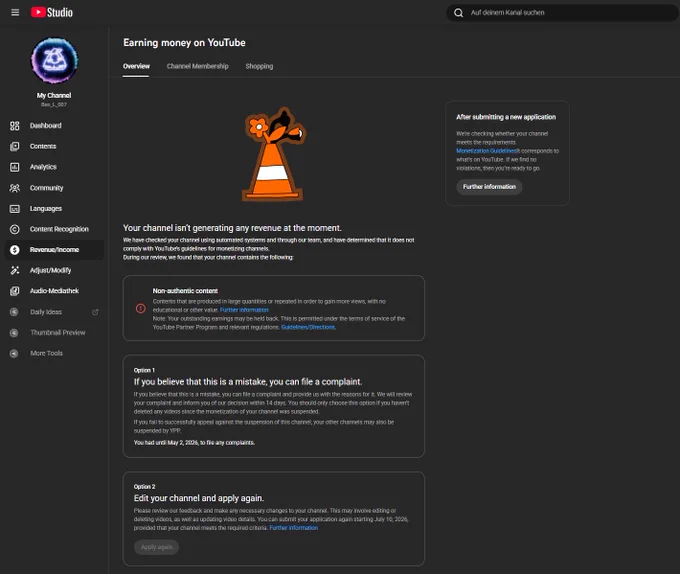Click the external link icon beside Daily Ideas
The width and height of the screenshot is (680, 574).
(x=95, y=312)
